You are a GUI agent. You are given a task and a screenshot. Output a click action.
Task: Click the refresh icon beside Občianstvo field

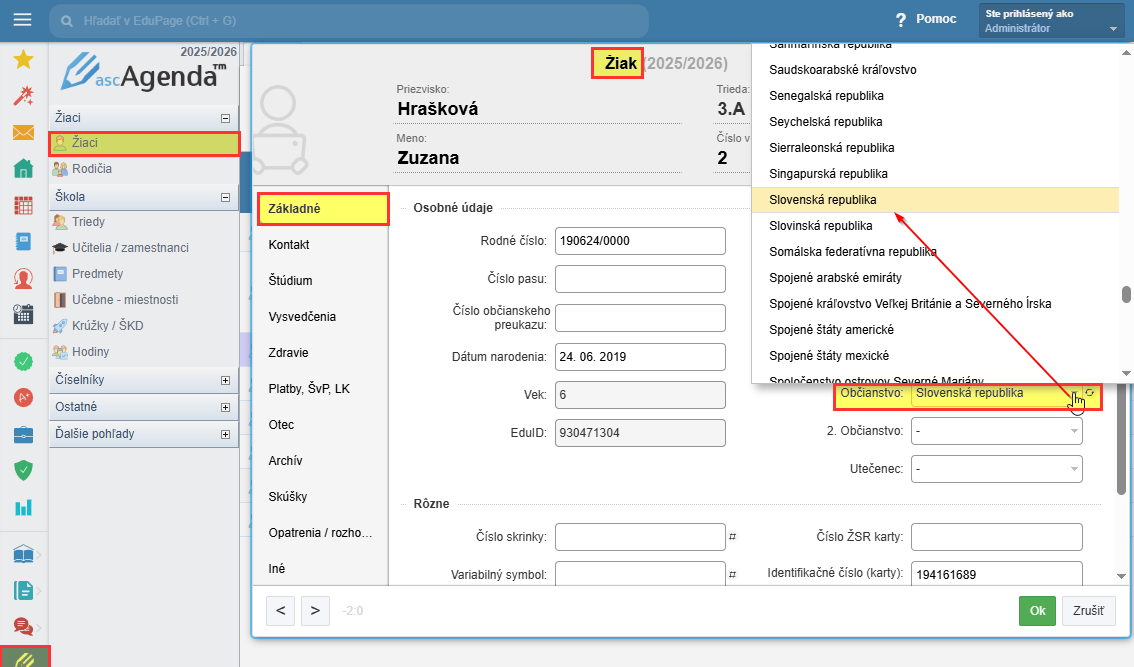pyautogui.click(x=1090, y=394)
